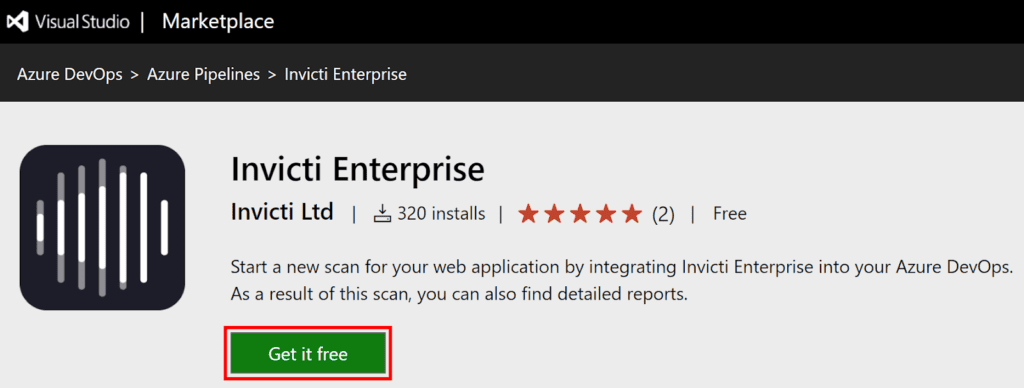This screenshot has height=388, width=1024.
Task: Click the 320 installs text
Action: click(441, 214)
